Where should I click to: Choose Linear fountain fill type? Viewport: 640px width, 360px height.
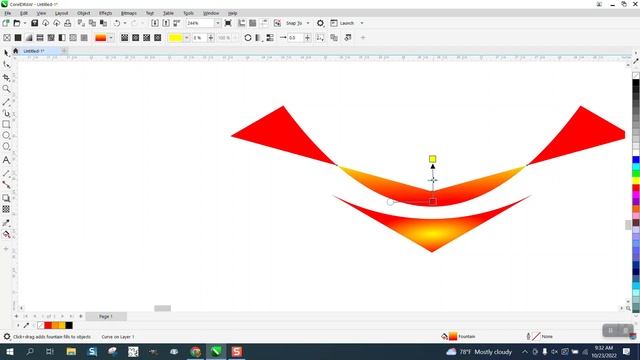tap(124, 38)
